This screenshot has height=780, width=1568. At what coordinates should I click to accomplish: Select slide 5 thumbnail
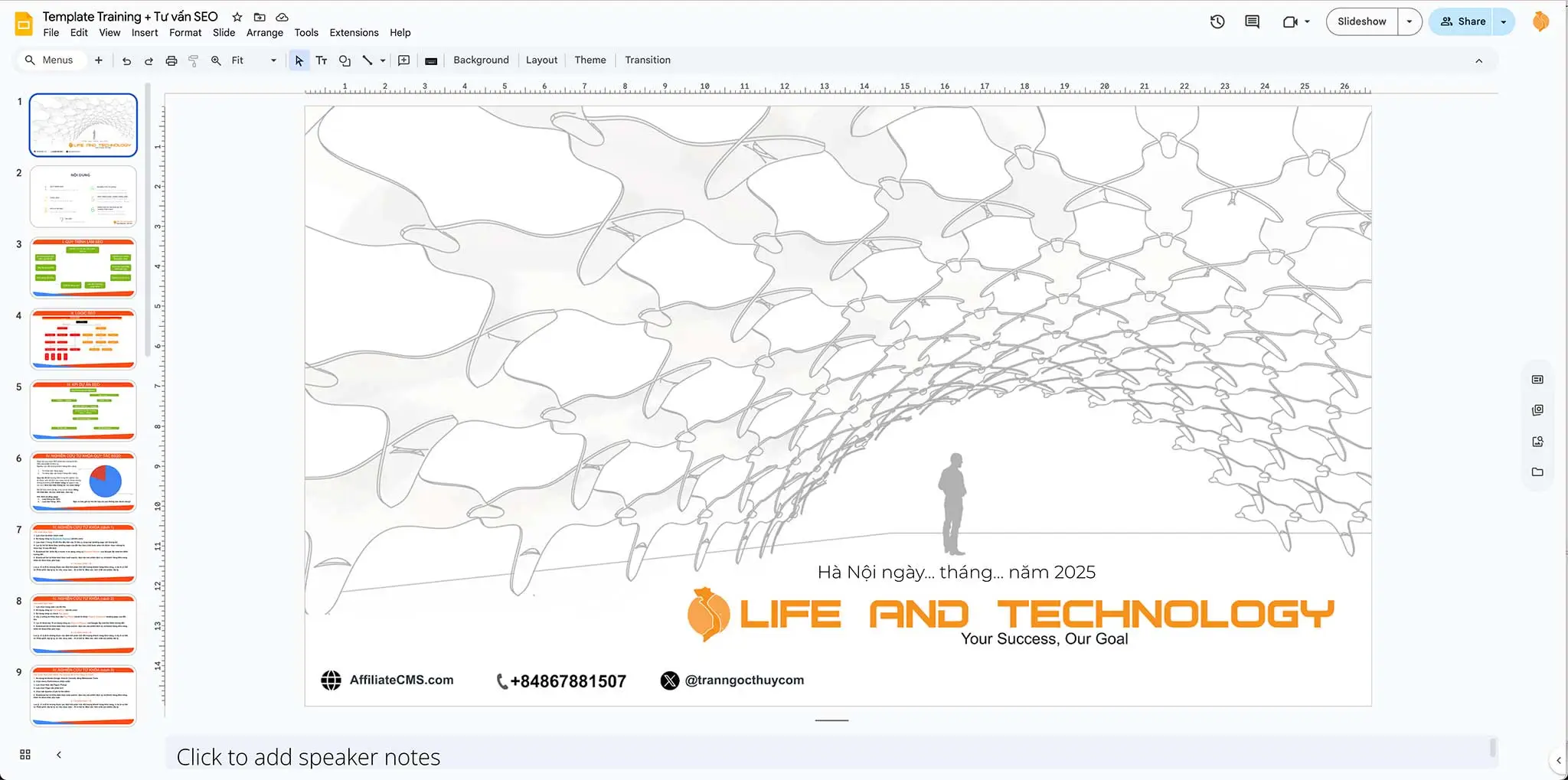tap(83, 410)
